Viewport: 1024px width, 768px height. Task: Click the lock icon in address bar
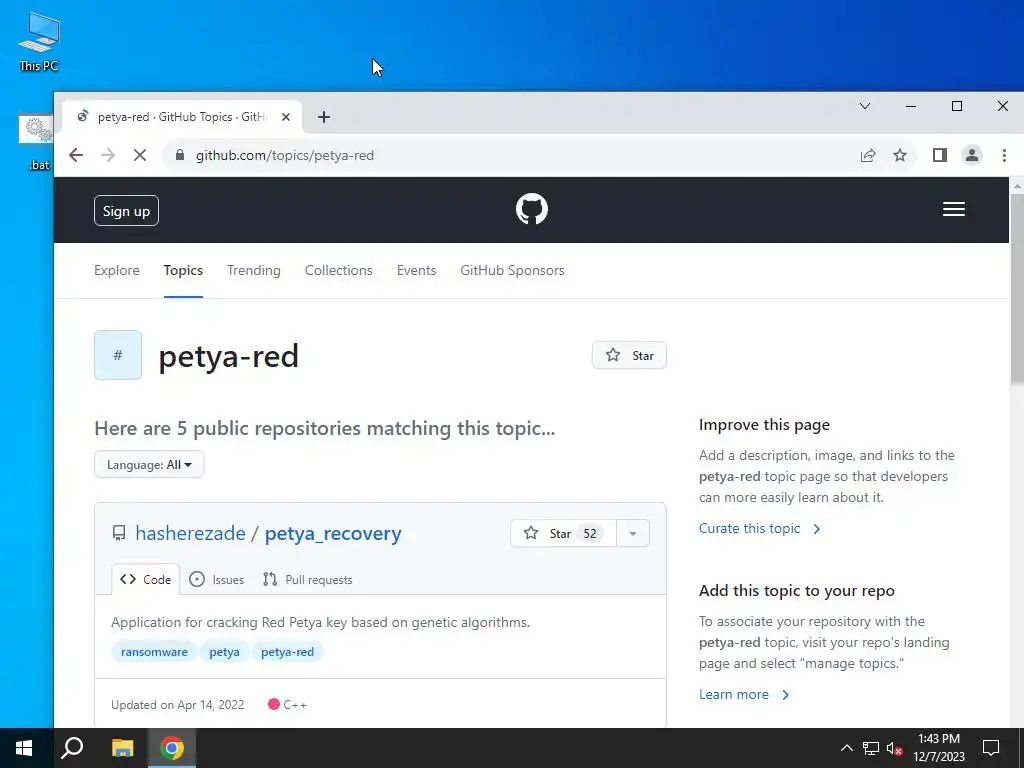click(180, 155)
